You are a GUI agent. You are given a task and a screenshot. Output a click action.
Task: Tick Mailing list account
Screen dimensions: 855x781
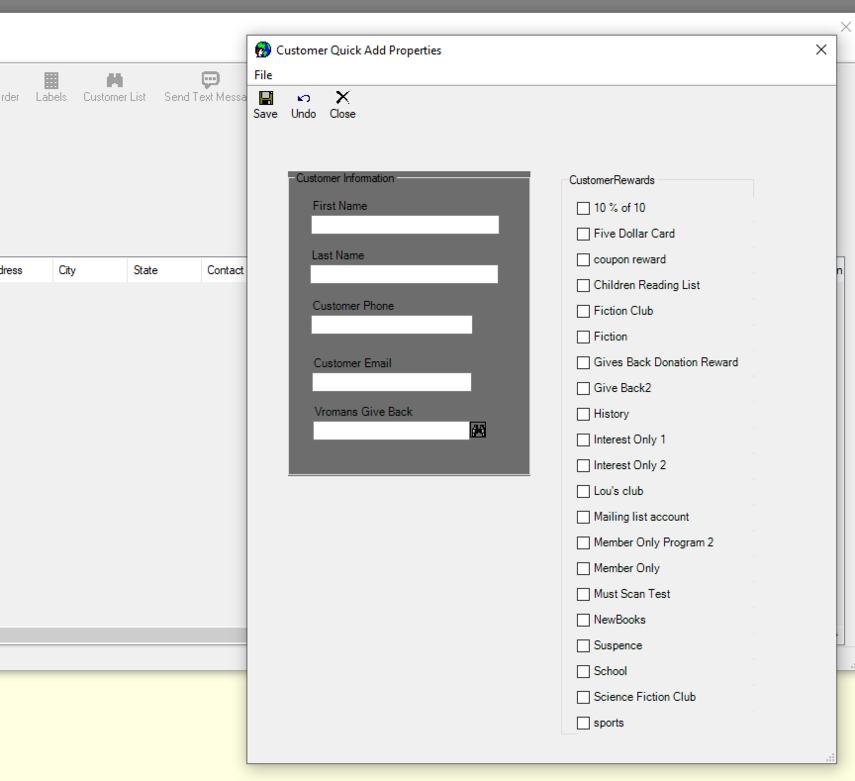(583, 517)
